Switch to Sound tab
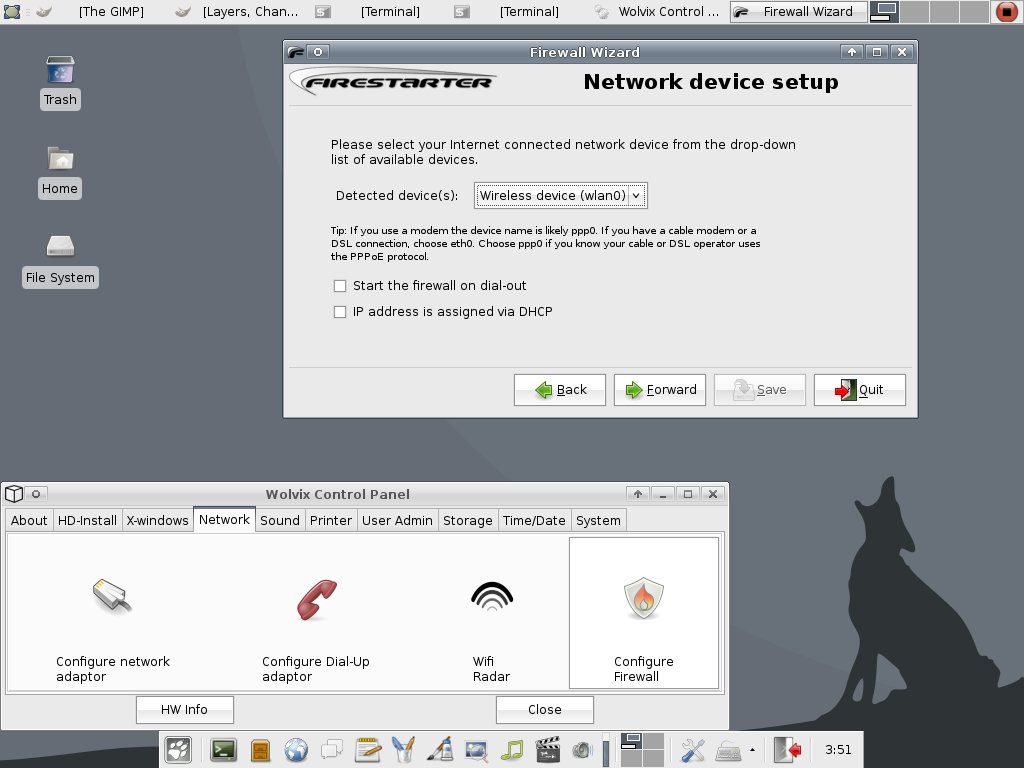Viewport: 1024px width, 768px height. [x=280, y=520]
